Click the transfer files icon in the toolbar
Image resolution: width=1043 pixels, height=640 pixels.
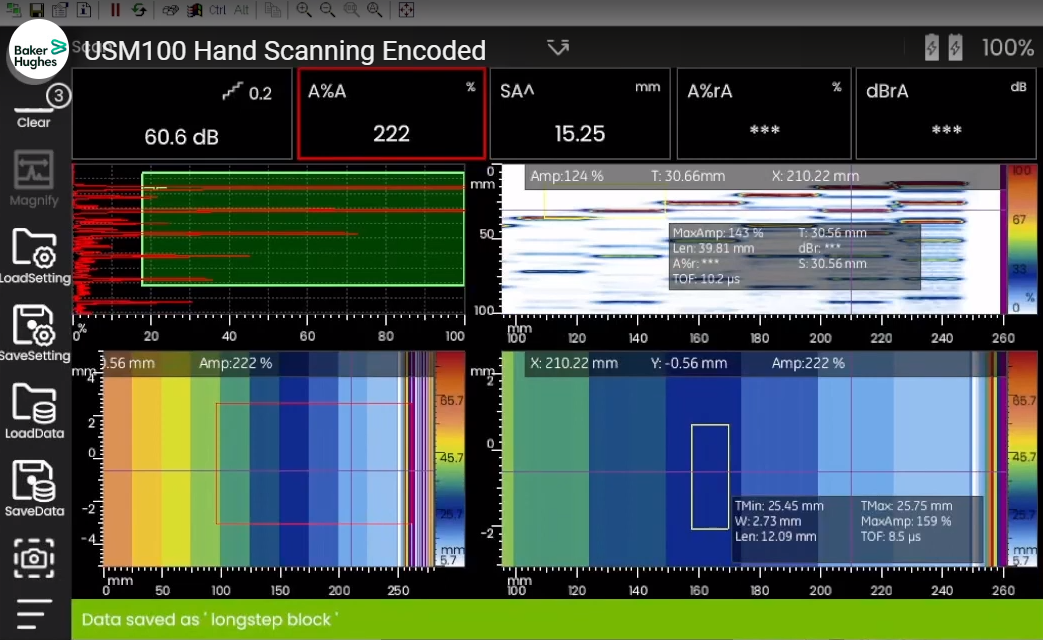[170, 9]
